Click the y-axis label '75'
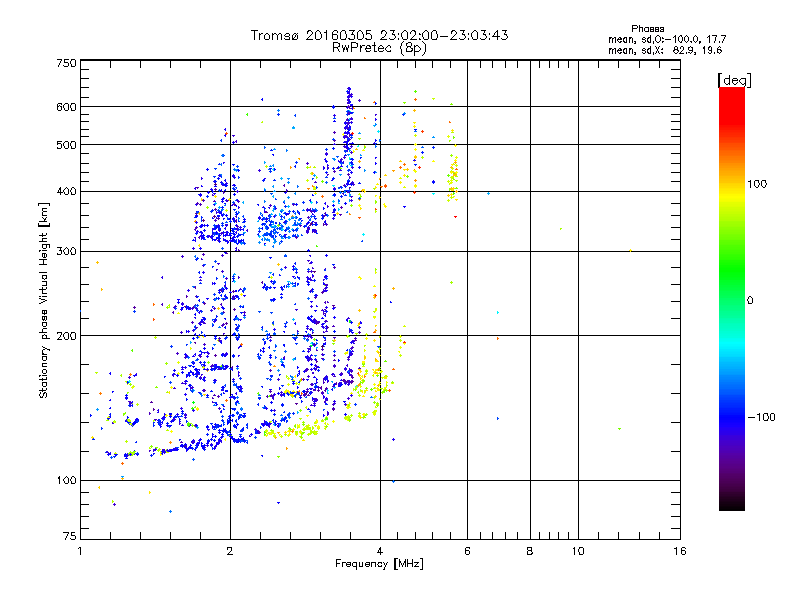 tap(70, 536)
